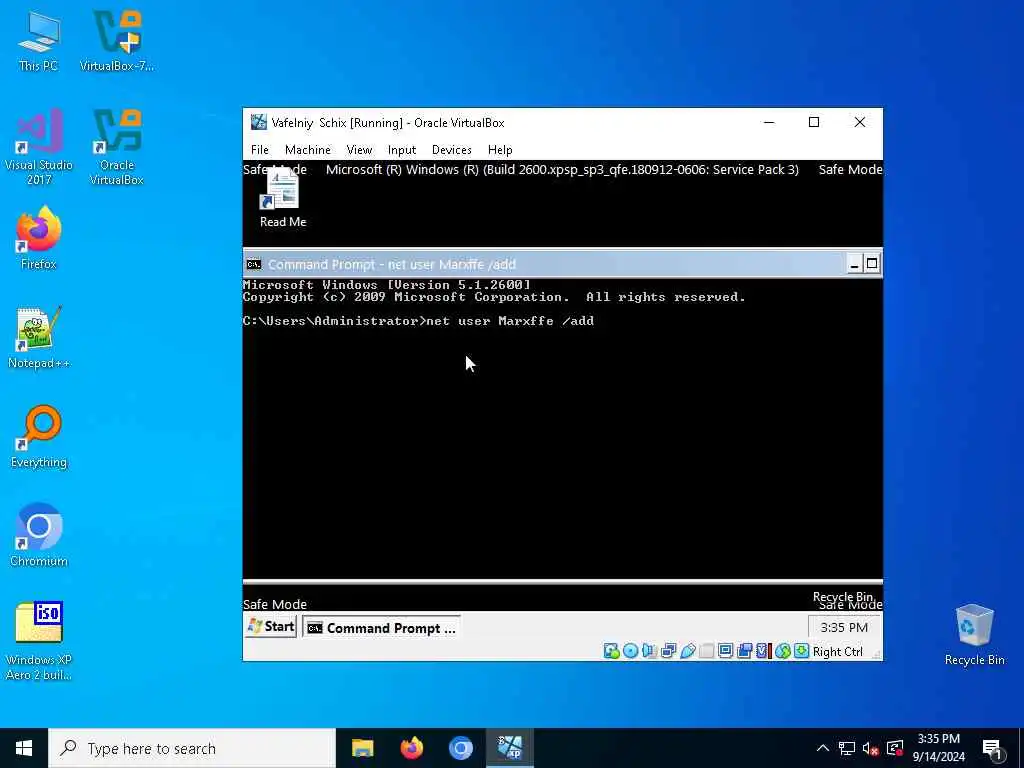Screen dimensions: 1024x768
Task: Click the VirtualBox window title bar icon
Action: [x=259, y=122]
